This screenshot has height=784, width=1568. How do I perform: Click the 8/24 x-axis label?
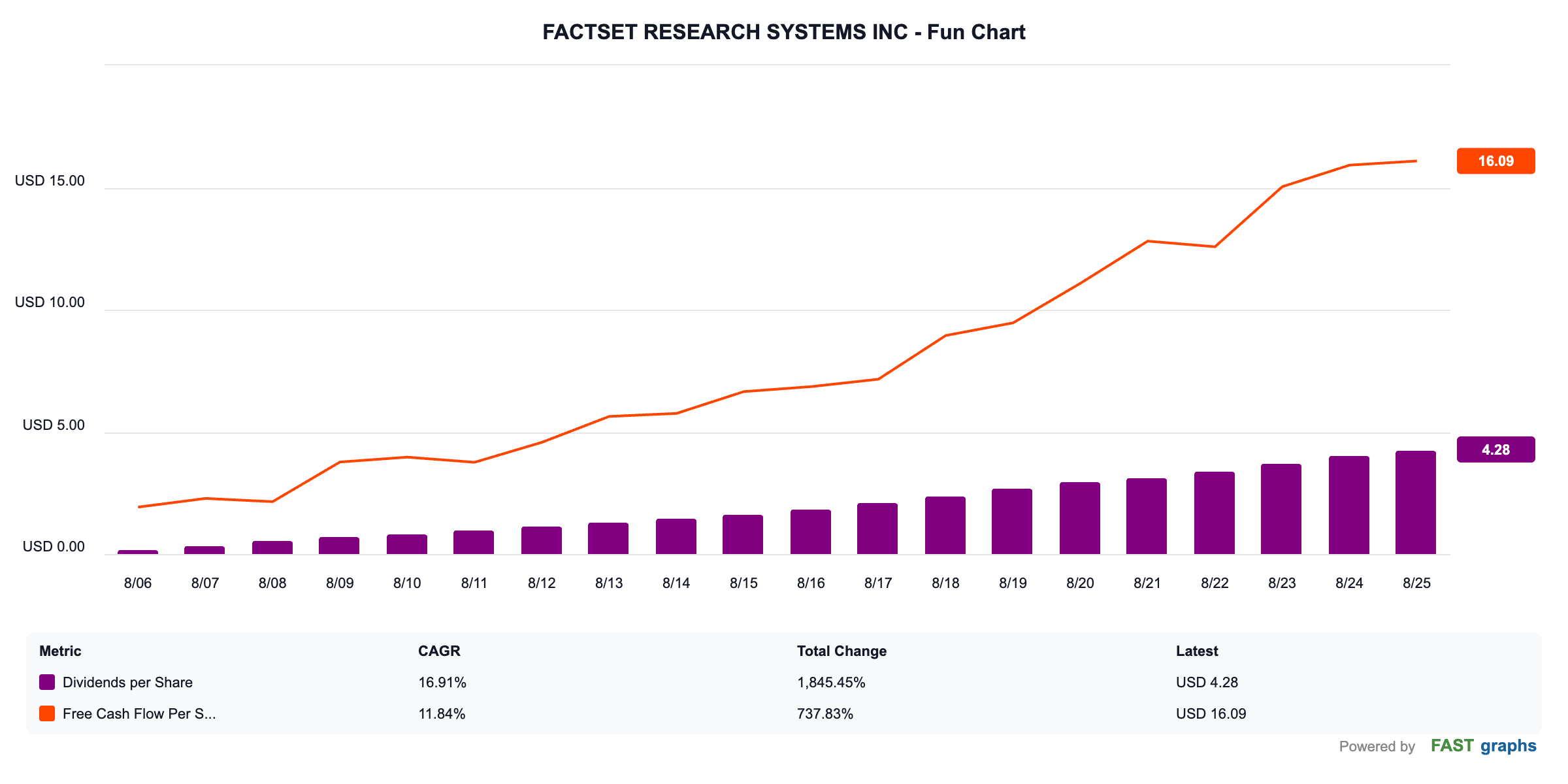[1349, 583]
